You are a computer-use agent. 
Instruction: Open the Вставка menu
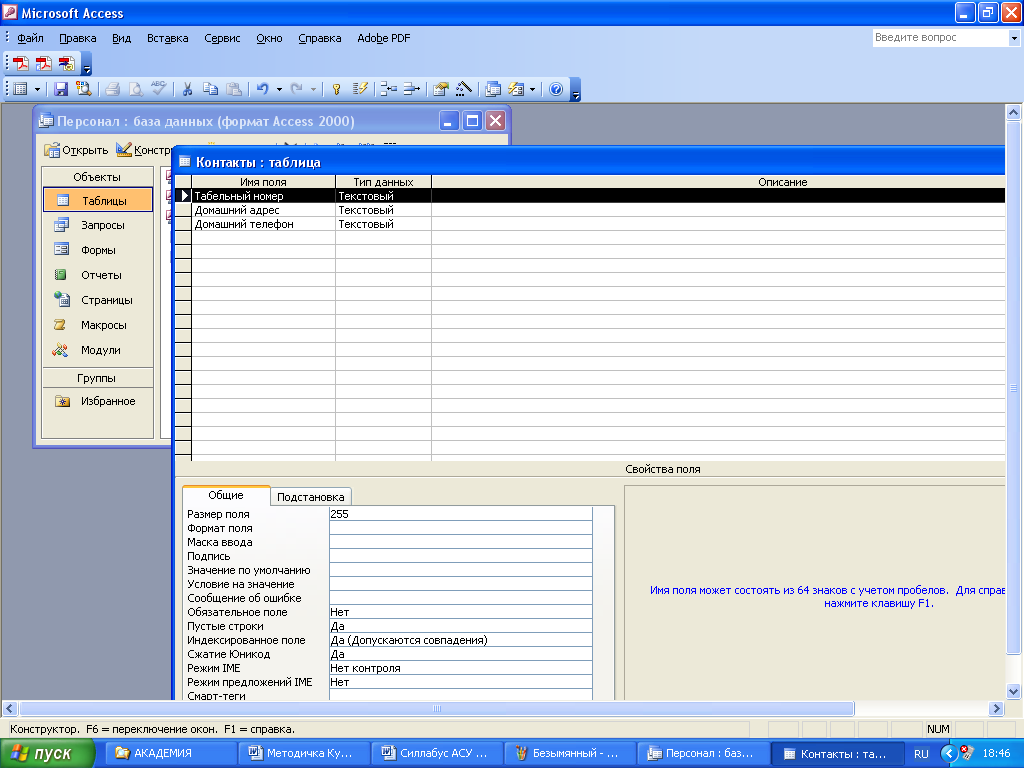point(167,38)
